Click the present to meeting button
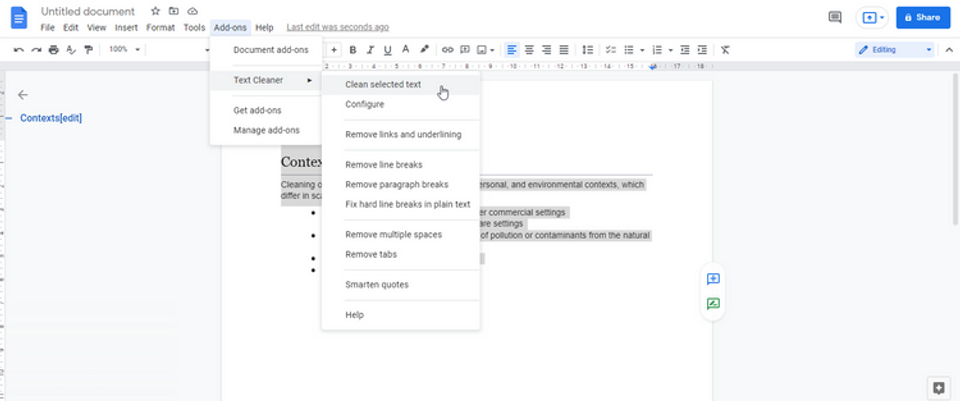960x401 pixels. [x=872, y=18]
